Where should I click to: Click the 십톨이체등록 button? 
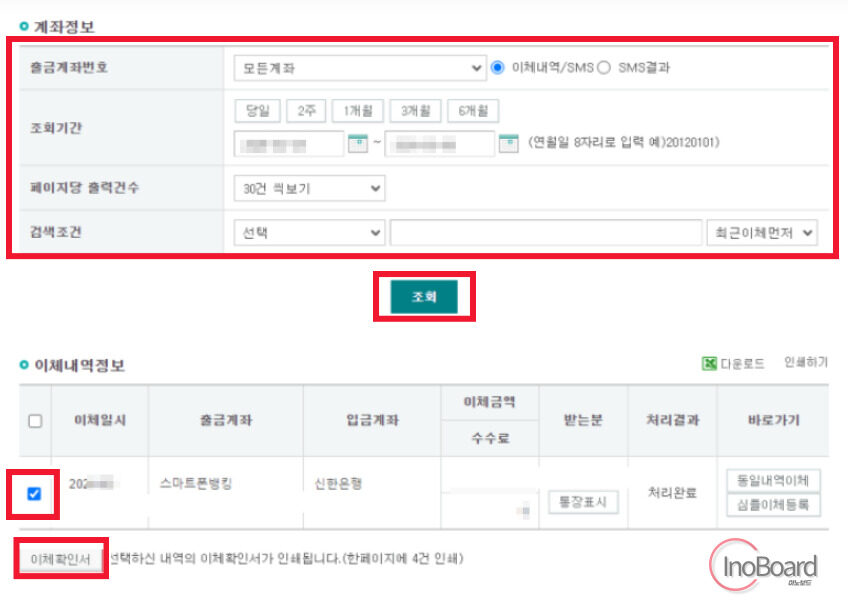pos(773,505)
